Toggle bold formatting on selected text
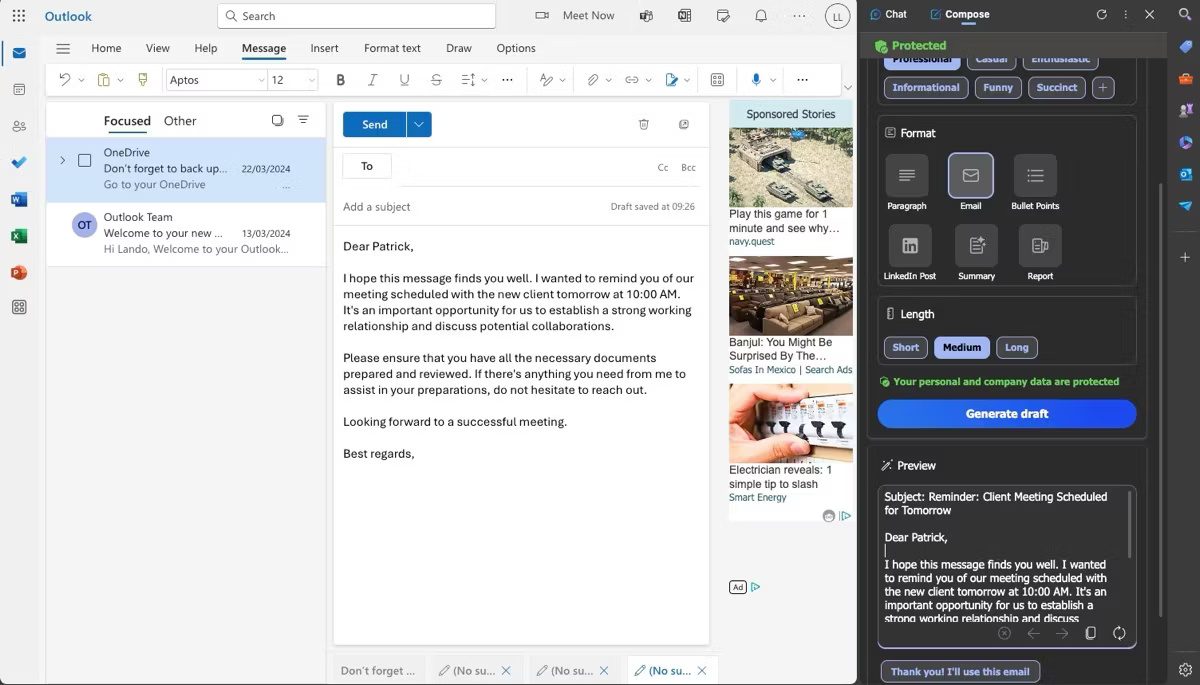 [340, 79]
